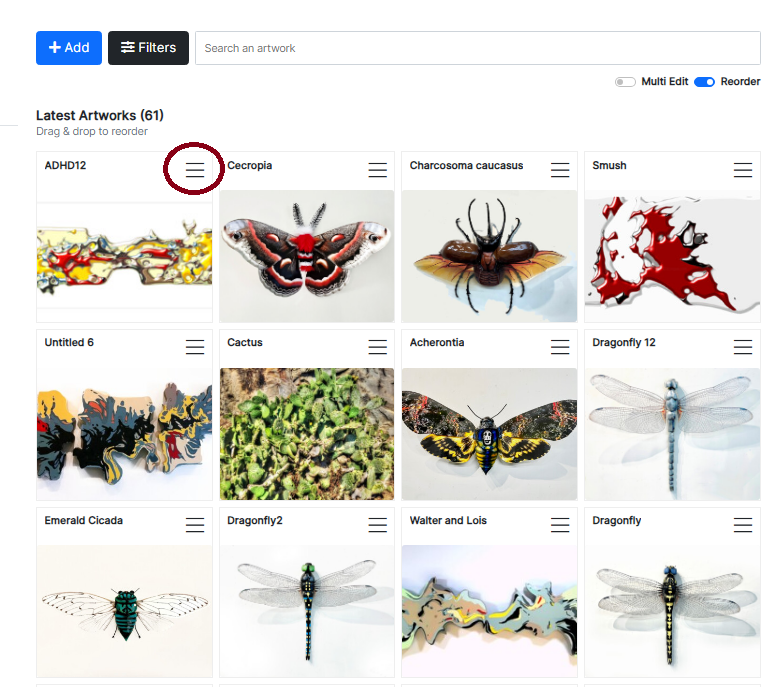This screenshot has width=773, height=687.
Task: Click the Walter and Lois reorder handle
Action: (x=560, y=525)
